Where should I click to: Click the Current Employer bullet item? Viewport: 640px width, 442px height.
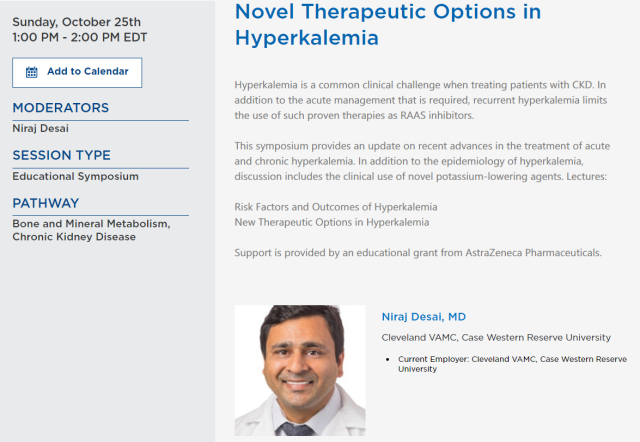pyautogui.click(x=512, y=364)
